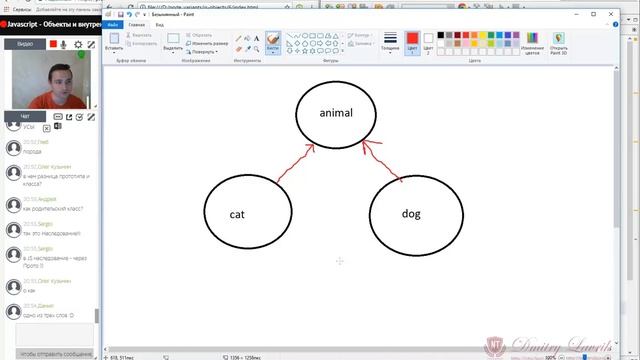Click the Redo arrow in quick access toolbar

click(138, 14)
